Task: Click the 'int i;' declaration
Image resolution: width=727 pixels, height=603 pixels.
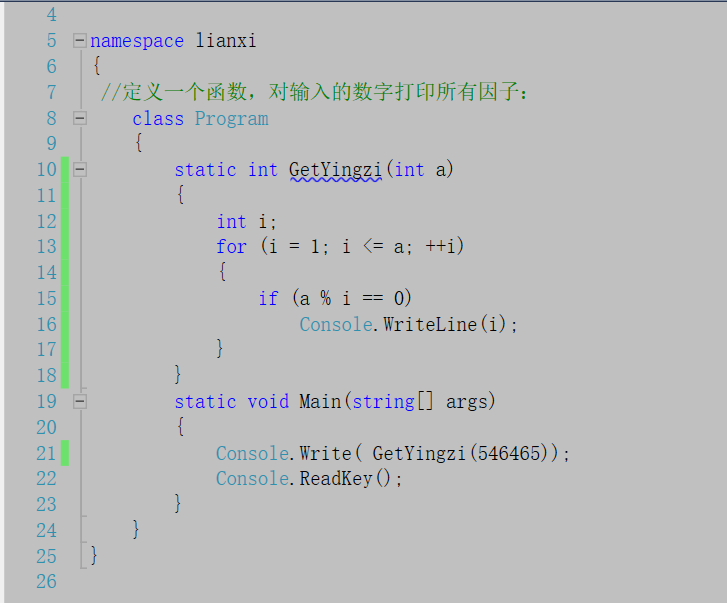Action: click(x=247, y=222)
